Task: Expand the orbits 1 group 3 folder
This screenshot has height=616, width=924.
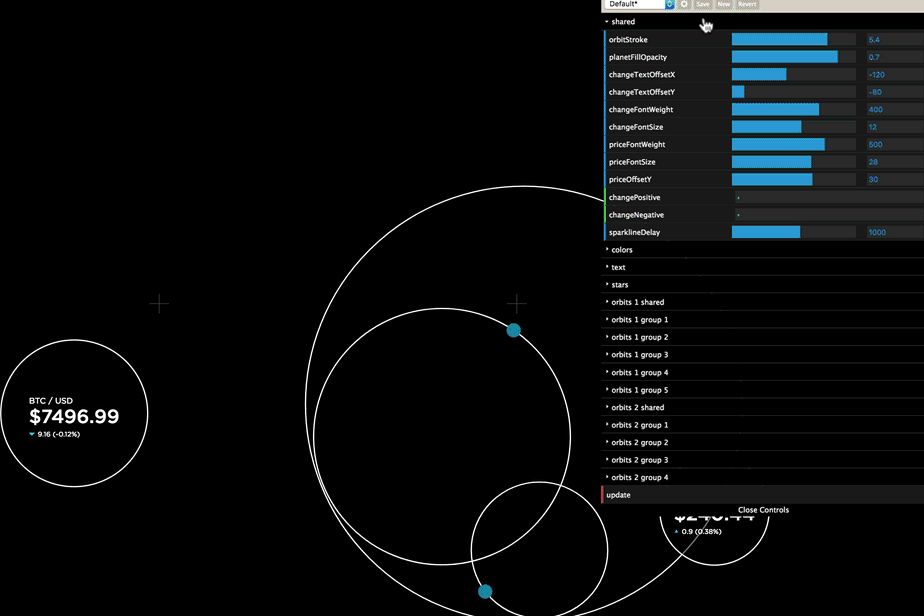Action: pyautogui.click(x=763, y=355)
